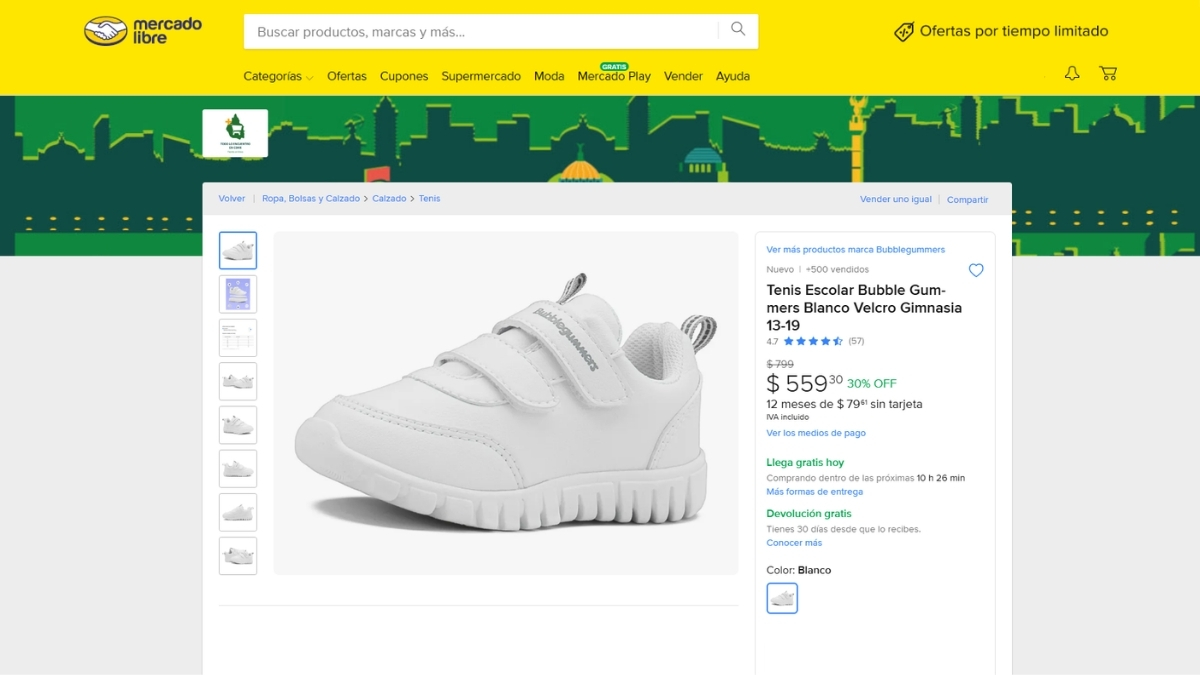Image resolution: width=1200 pixels, height=675 pixels.
Task: Click the limited time offers tag icon
Action: (904, 32)
